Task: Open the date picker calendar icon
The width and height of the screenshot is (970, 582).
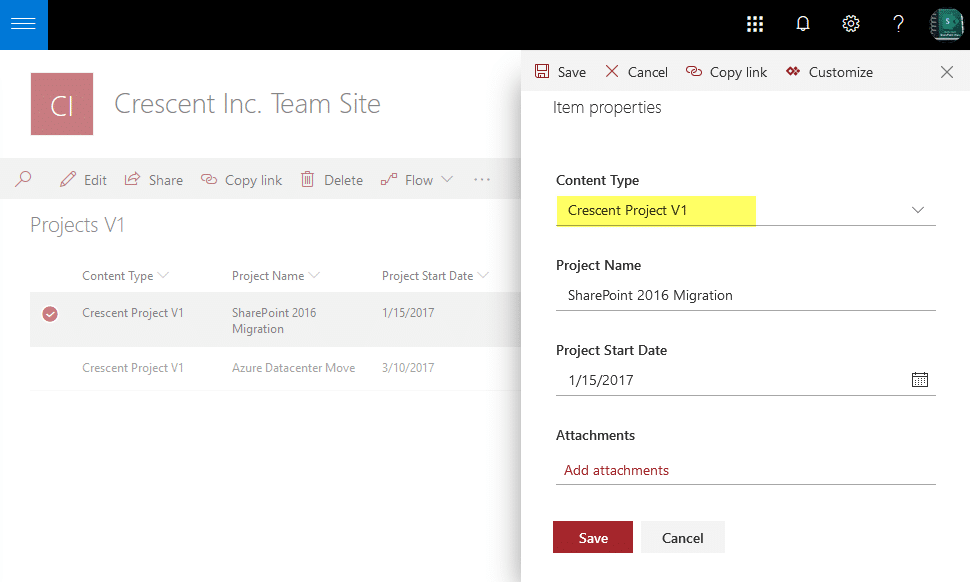Action: pos(919,380)
